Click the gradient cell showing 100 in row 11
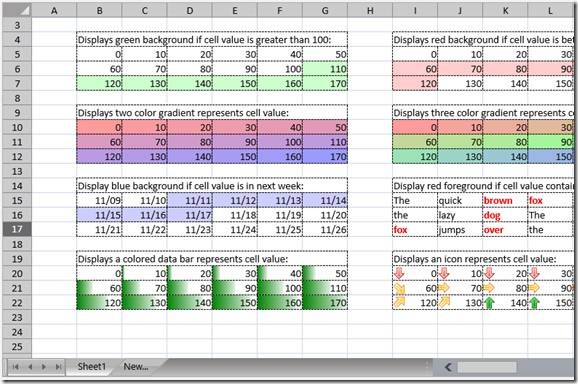The width and height of the screenshot is (578, 384). point(280,142)
